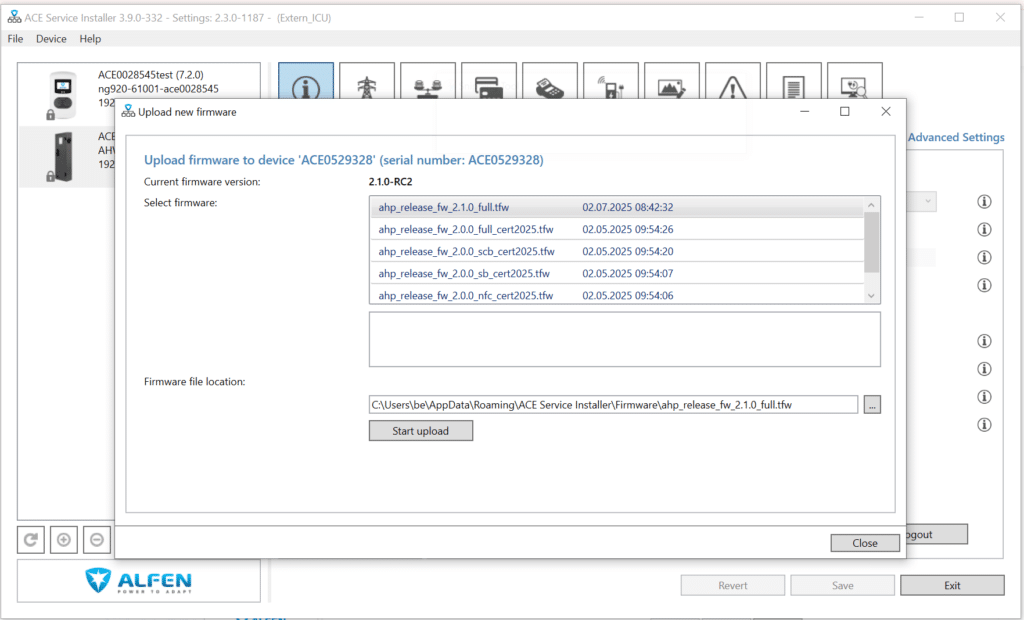Click the partially hidden Logout button
1024x620 pixels.
point(936,534)
